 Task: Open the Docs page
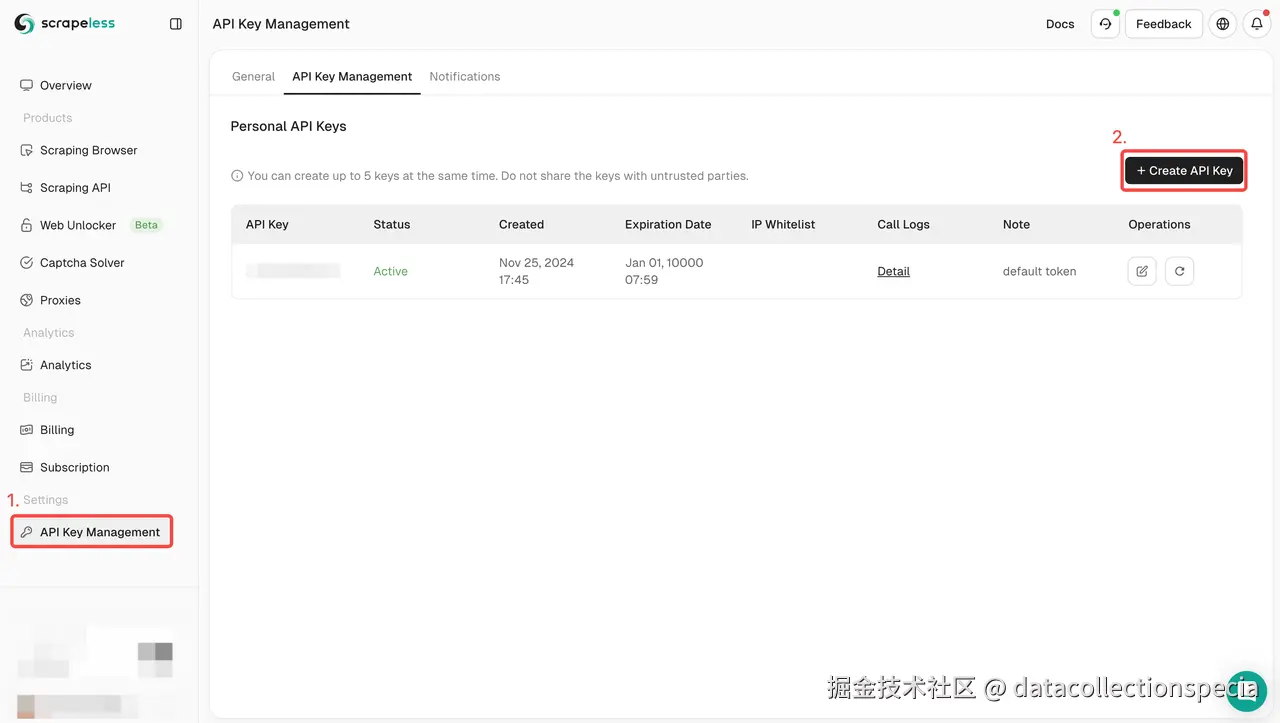(1060, 23)
